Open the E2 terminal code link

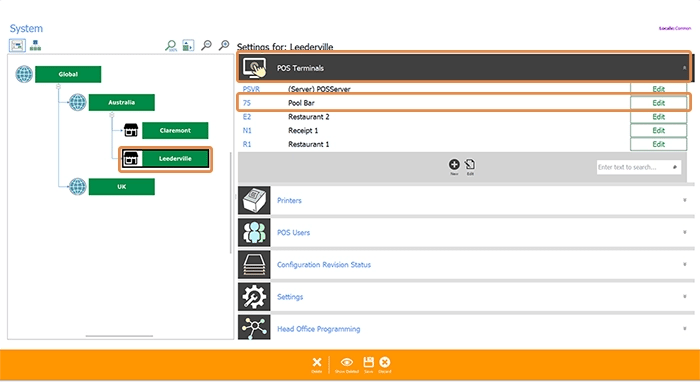[x=247, y=116]
